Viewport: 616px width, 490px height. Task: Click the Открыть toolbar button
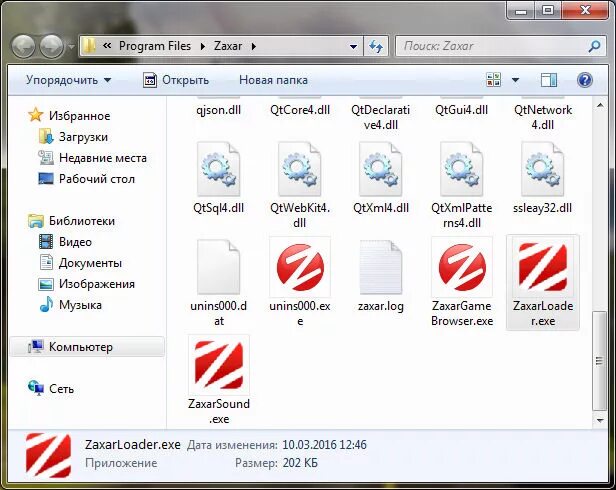(176, 80)
